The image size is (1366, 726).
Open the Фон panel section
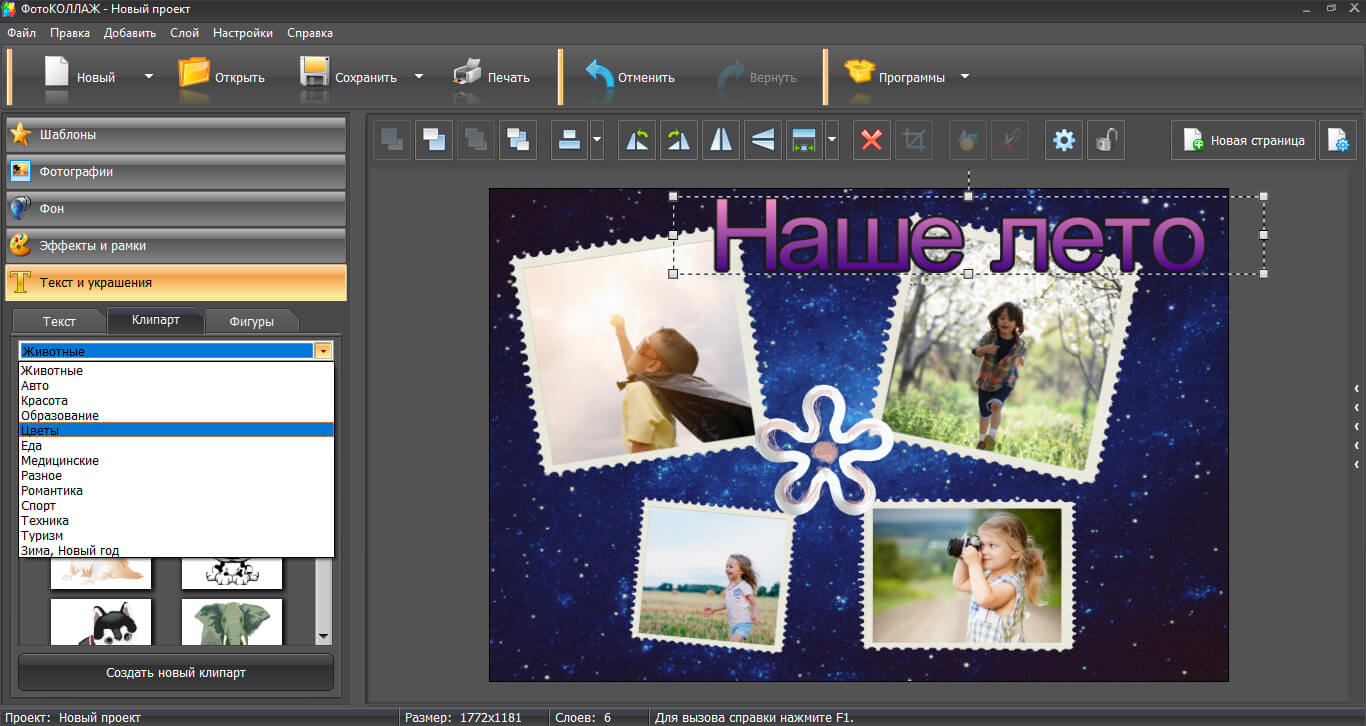pos(176,208)
